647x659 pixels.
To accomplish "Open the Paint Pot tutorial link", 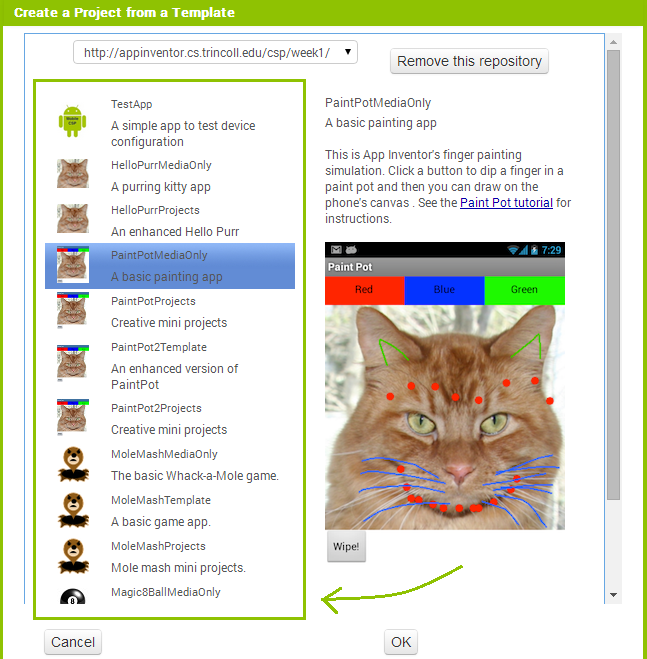I will pyautogui.click(x=506, y=203).
